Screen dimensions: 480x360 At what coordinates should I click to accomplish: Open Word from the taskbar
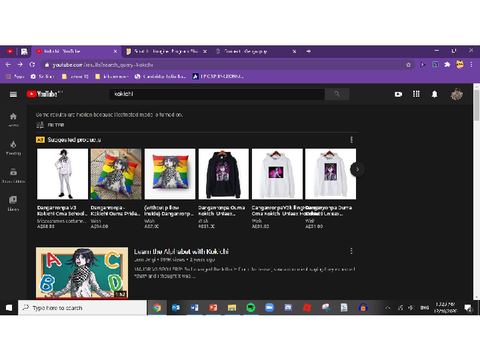[x=194, y=308]
